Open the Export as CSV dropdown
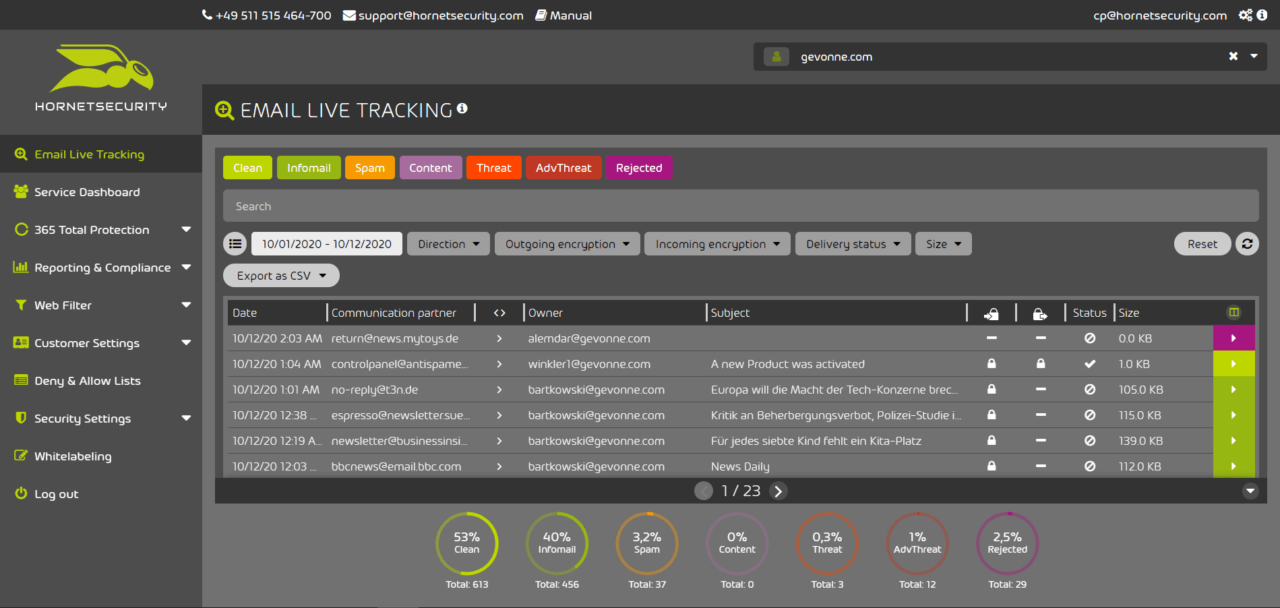Viewport: 1280px width, 608px height. [281, 276]
